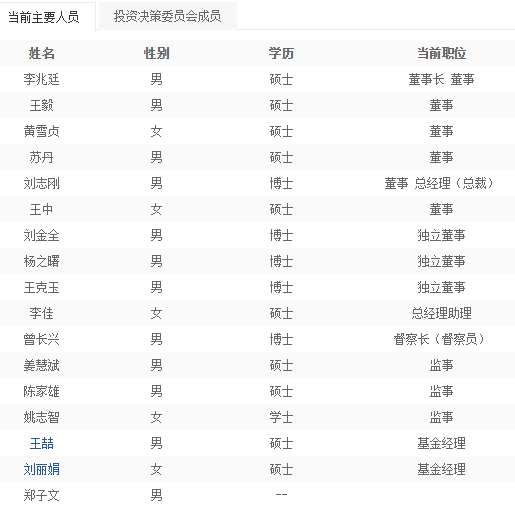Click 监事 in 姚志智 row
The width and height of the screenshot is (515, 509).
442,417
